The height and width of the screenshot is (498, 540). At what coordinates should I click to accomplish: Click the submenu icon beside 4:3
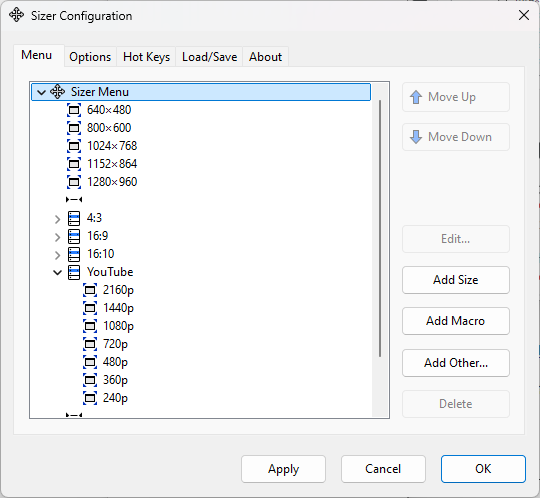(74, 218)
